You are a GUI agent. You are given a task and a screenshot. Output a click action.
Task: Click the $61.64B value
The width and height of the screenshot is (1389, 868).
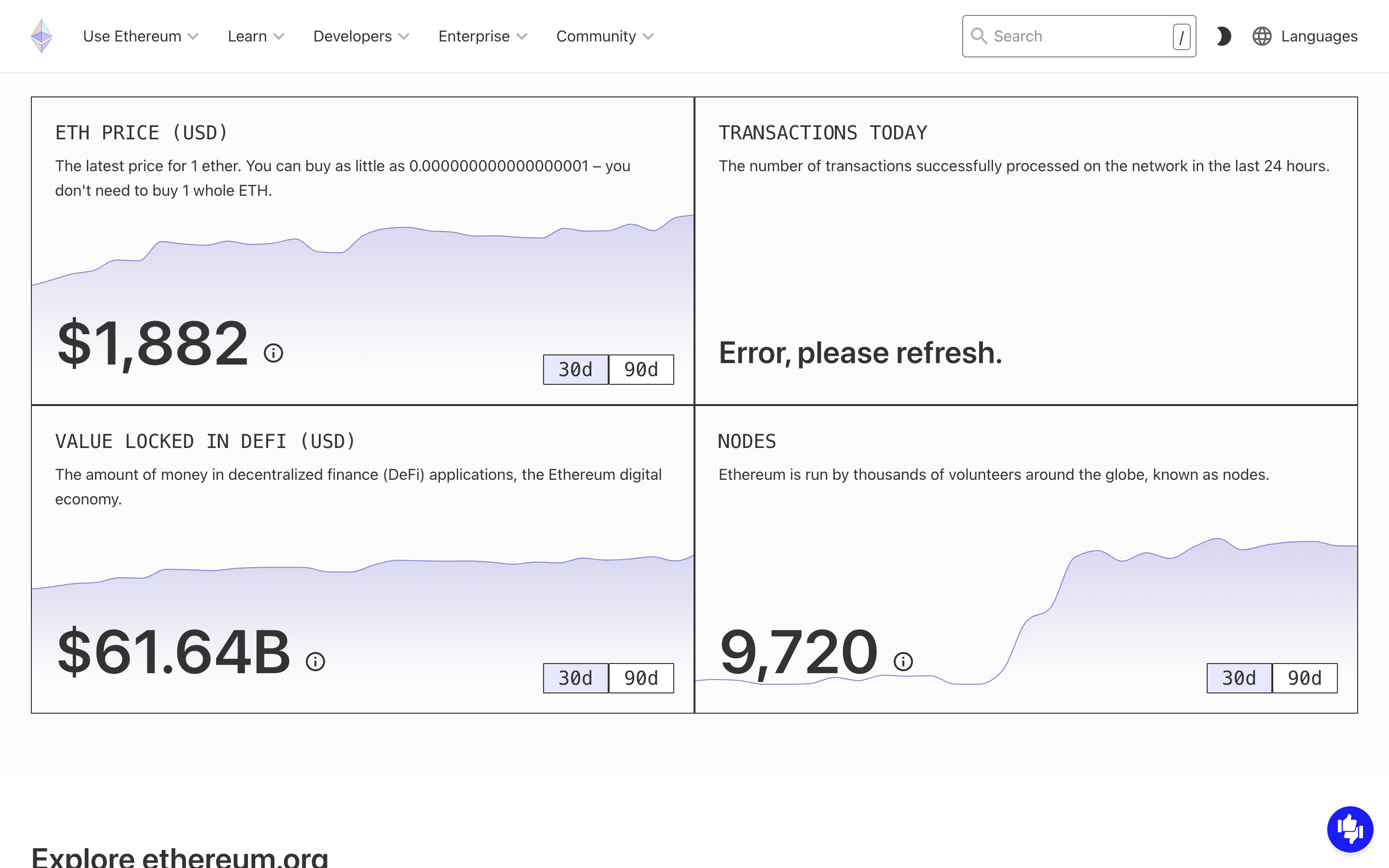pyautogui.click(x=174, y=652)
